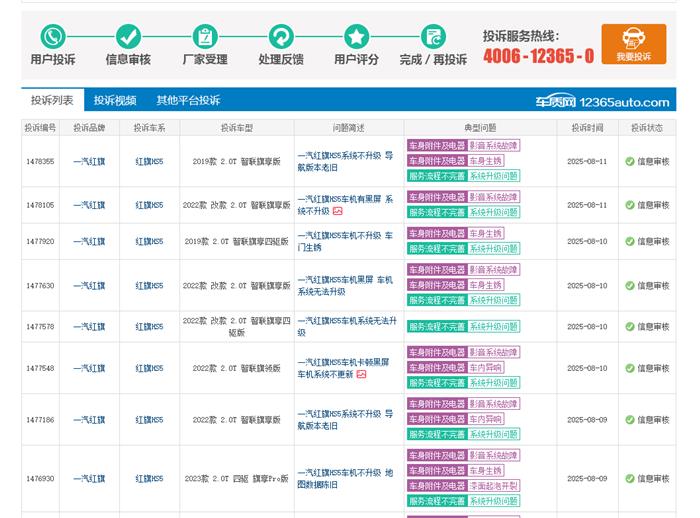
Task: Click the image icon in complaint 1477548
Action: click(x=361, y=375)
